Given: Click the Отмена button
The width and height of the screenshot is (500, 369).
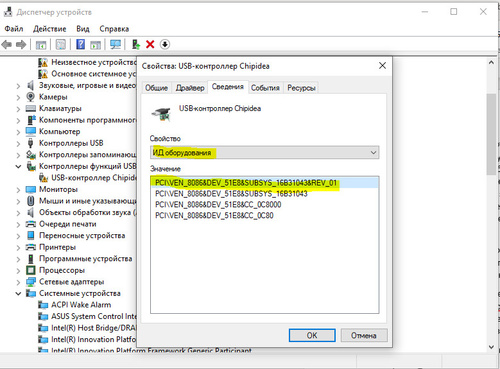Looking at the screenshot, I should (x=364, y=335).
